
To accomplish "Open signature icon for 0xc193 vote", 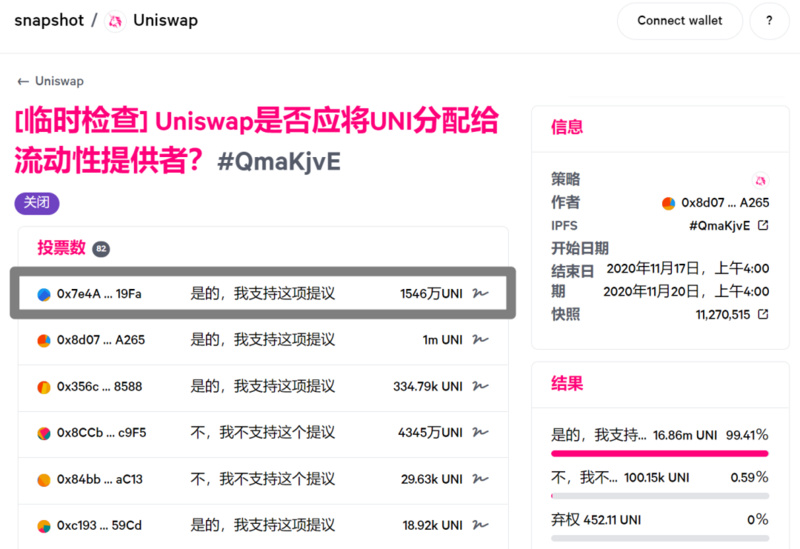I will tap(480, 525).
